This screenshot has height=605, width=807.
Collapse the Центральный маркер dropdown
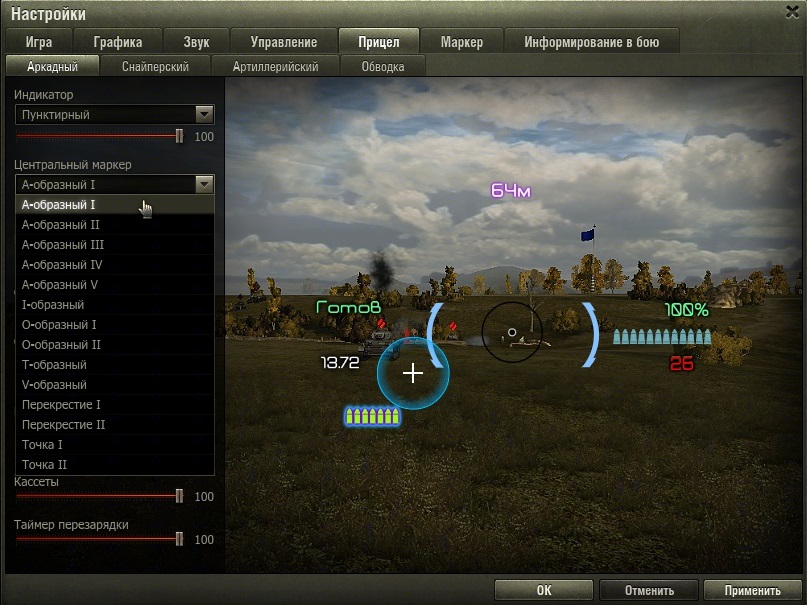point(115,184)
